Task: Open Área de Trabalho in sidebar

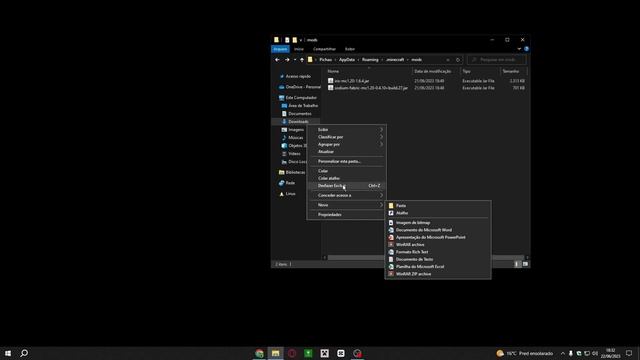Action: (303, 106)
